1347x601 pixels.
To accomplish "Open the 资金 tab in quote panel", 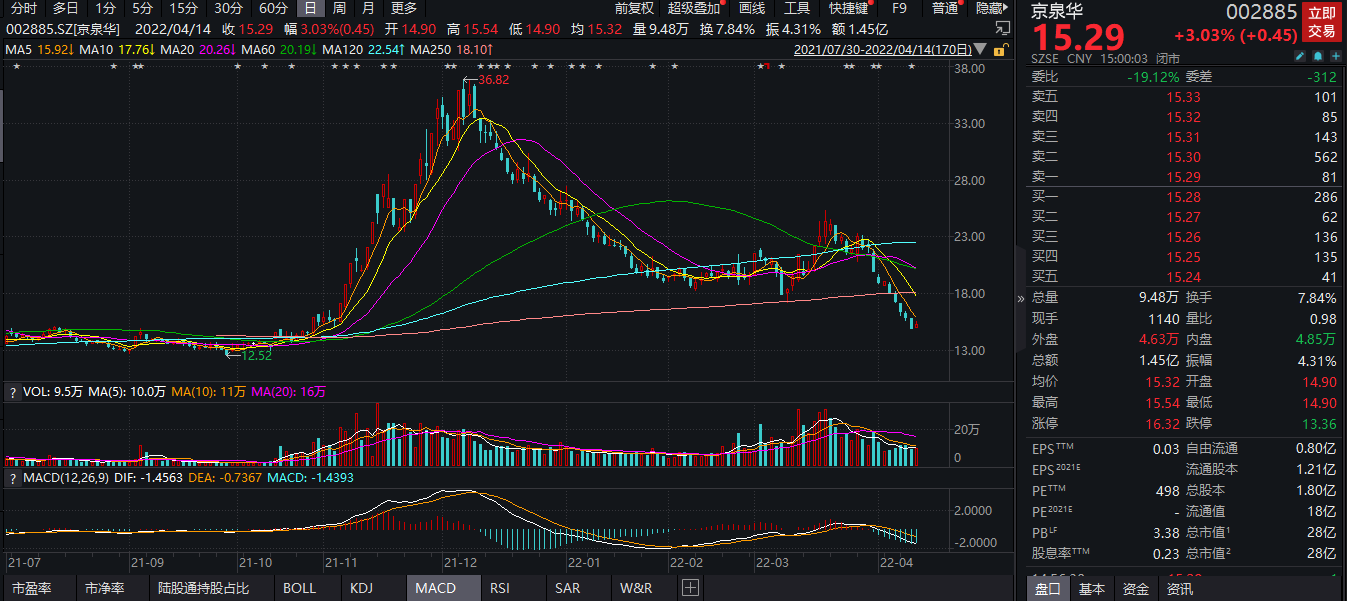I will 1135,589.
